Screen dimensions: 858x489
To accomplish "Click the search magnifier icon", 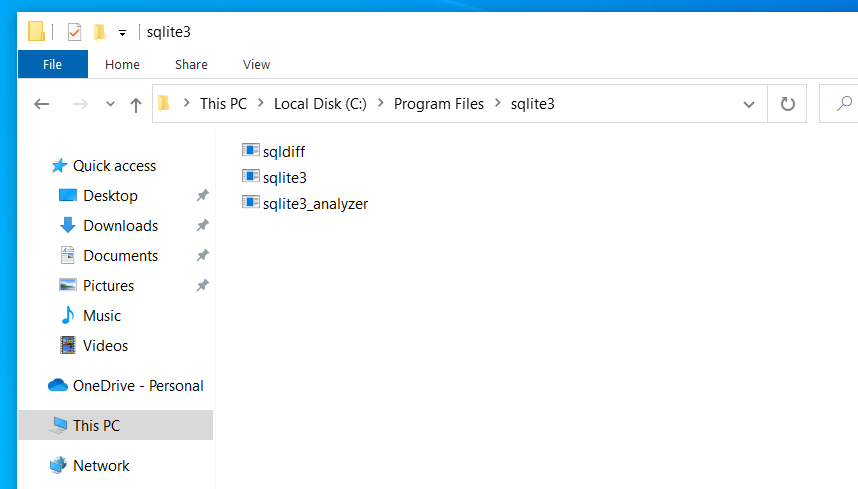I will [844, 103].
